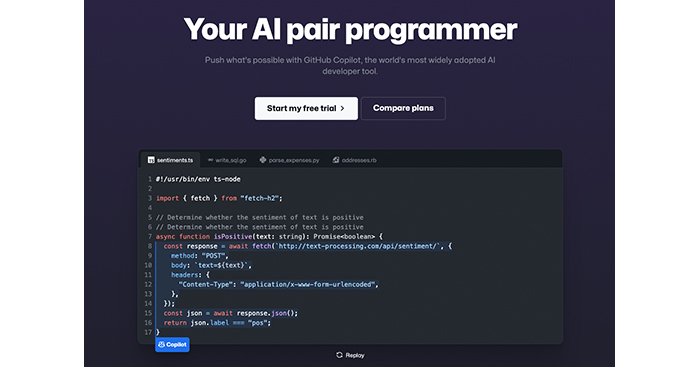Open the Compare plans button

click(x=403, y=108)
